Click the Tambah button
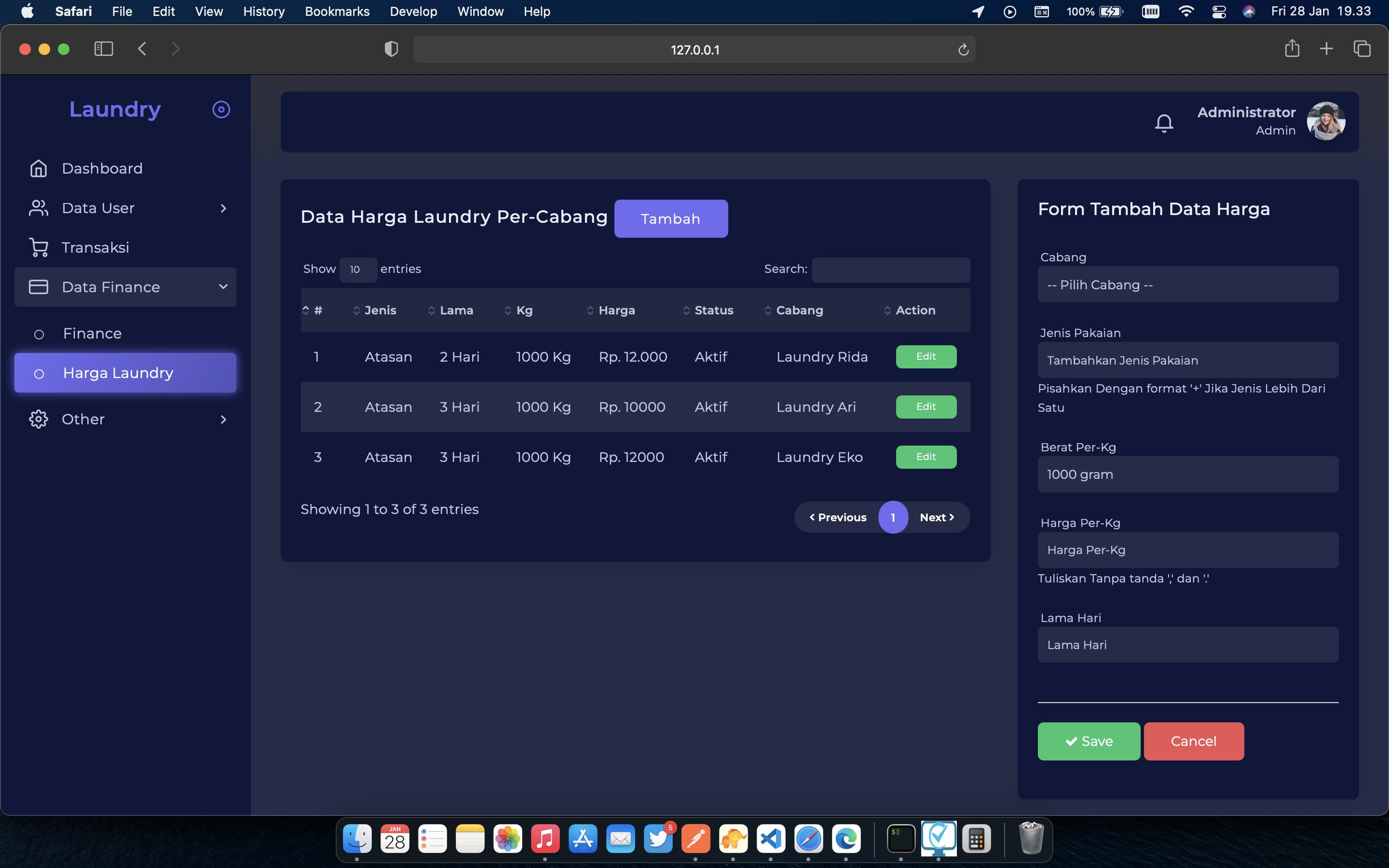1389x868 pixels. [x=670, y=219]
